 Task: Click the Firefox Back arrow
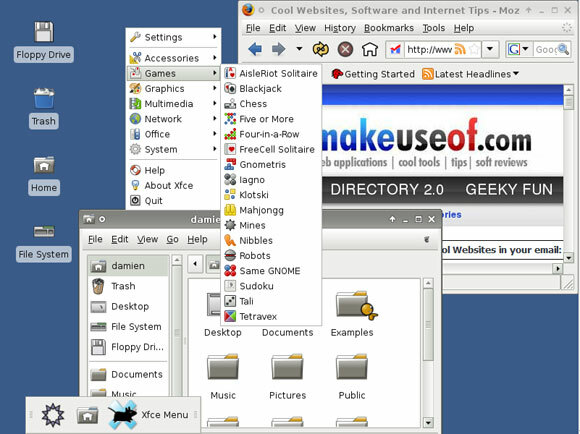pos(255,49)
